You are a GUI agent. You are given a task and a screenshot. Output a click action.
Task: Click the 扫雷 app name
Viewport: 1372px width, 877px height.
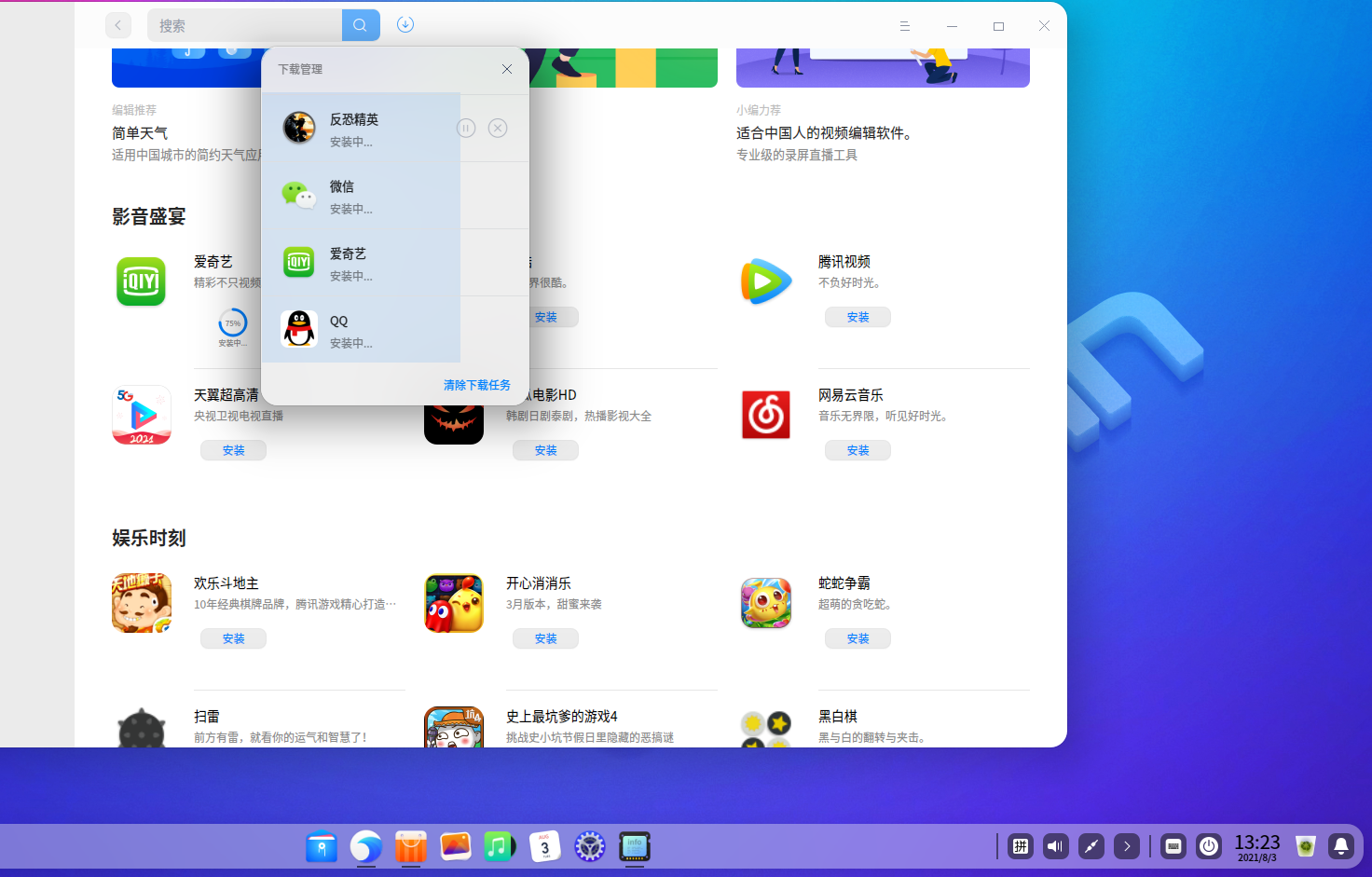point(207,717)
